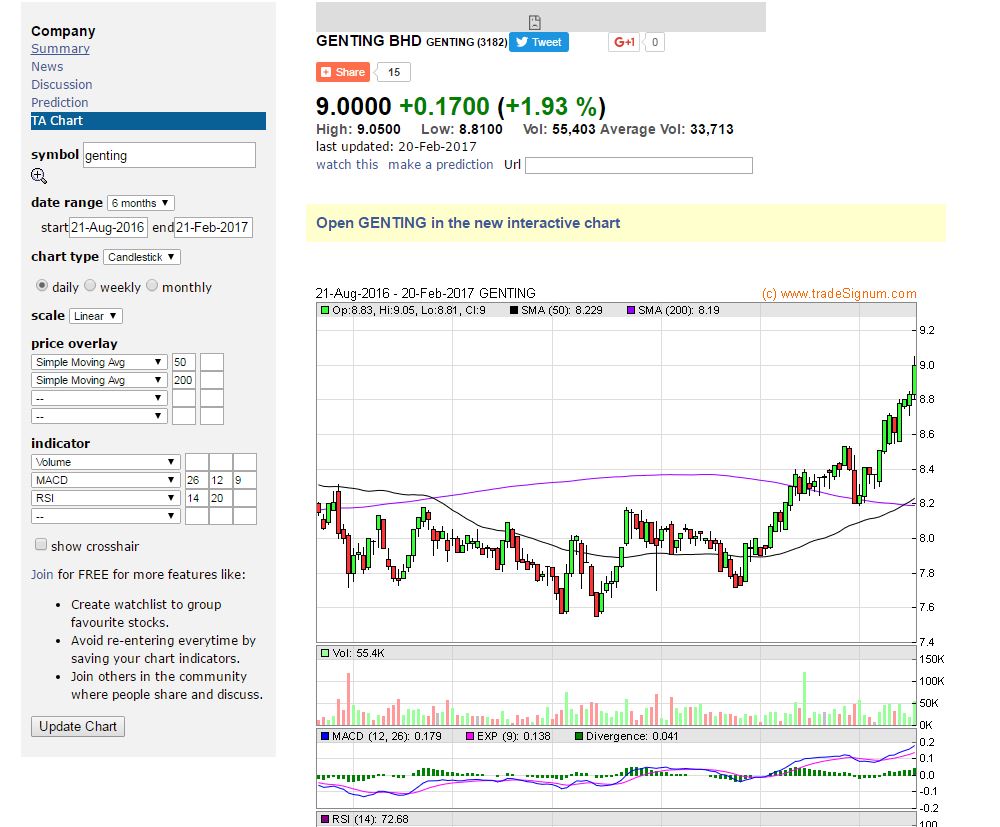1000x827 pixels.
Task: Open the RSI indicator dropdown
Action: pos(106,498)
